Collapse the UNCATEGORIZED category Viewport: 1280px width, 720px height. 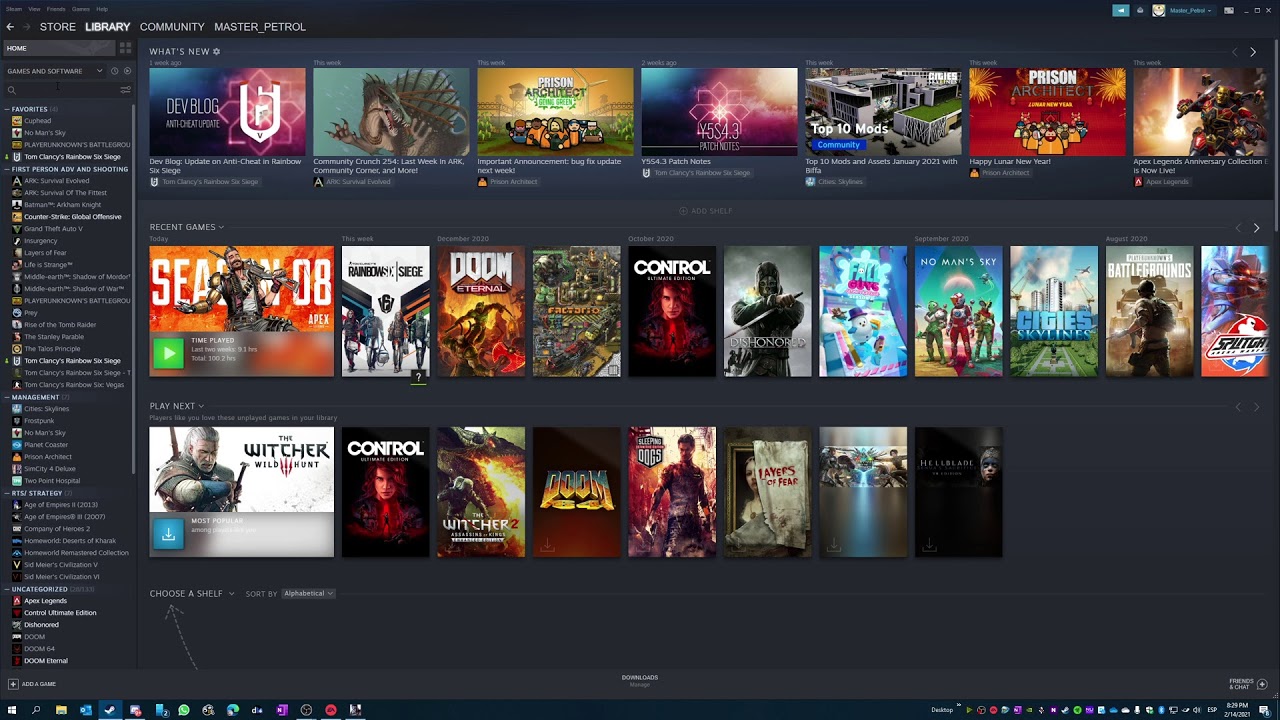coord(7,589)
